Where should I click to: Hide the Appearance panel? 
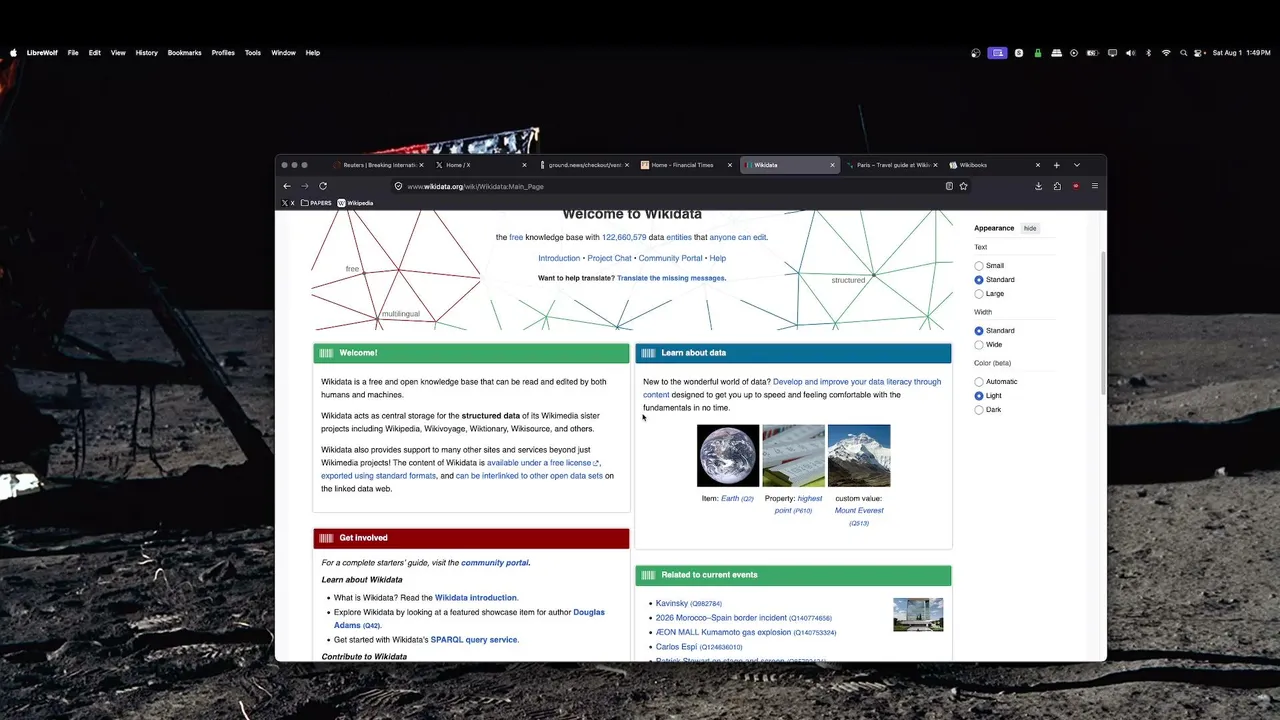pos(1030,228)
